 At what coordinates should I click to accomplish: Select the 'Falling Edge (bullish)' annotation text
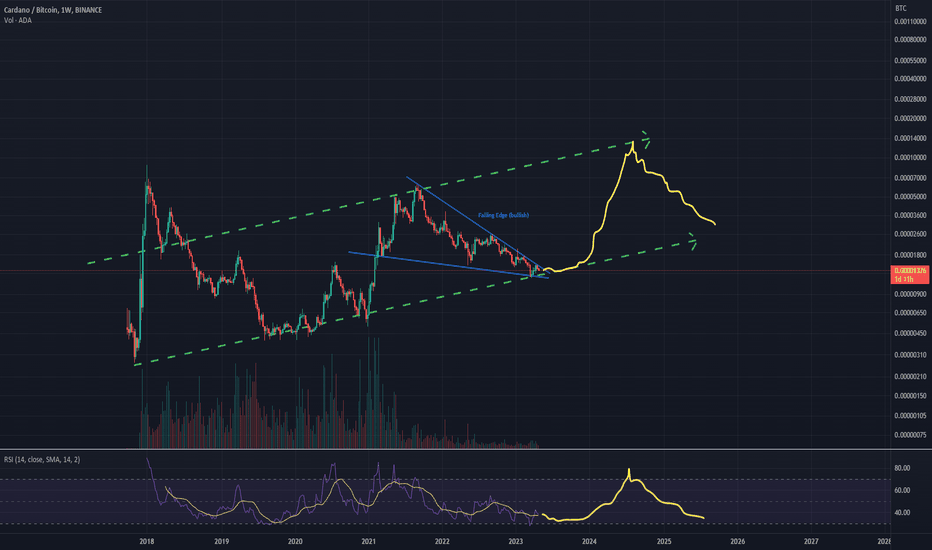(x=503, y=215)
